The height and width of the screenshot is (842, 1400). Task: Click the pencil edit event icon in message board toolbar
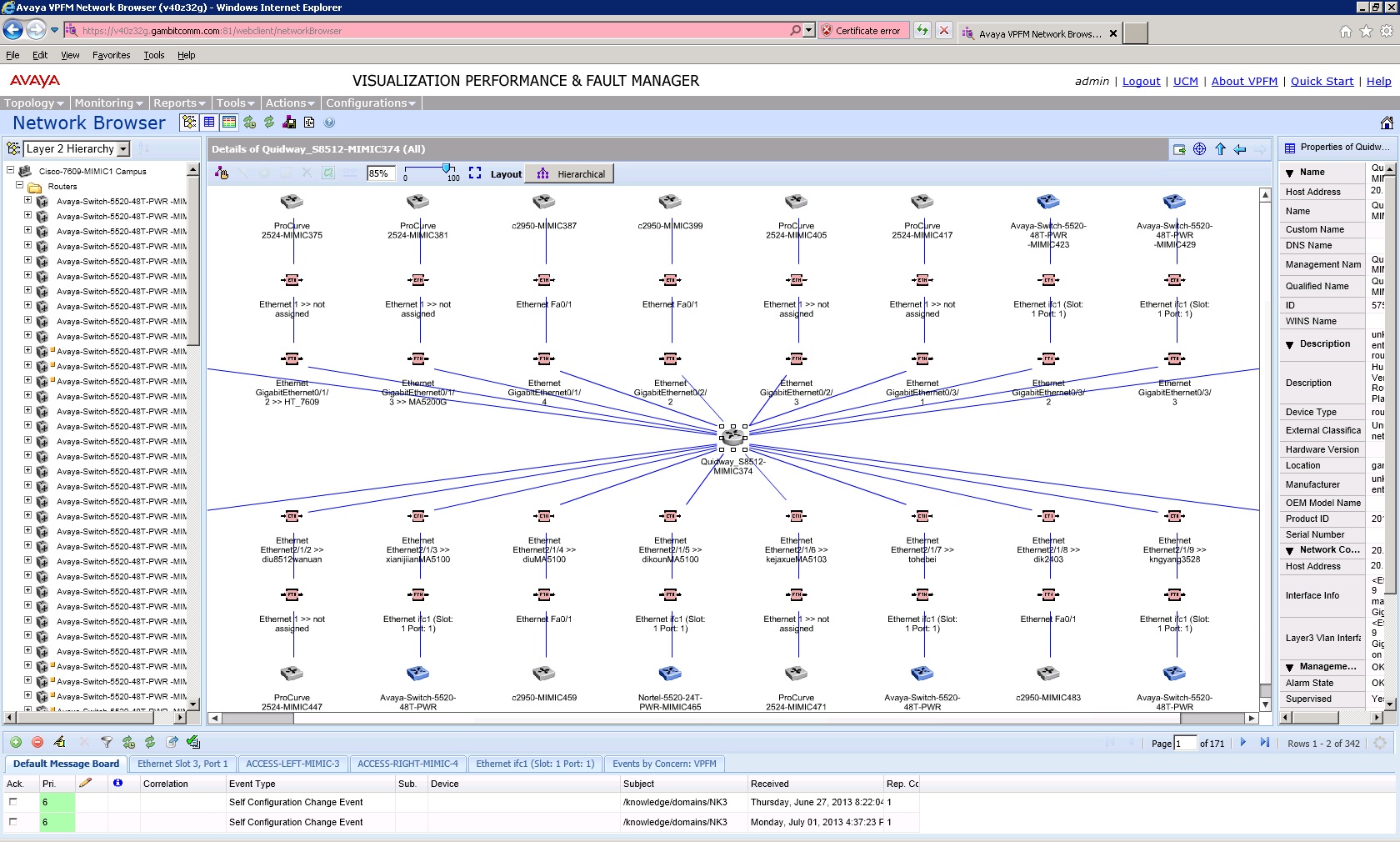tap(60, 742)
